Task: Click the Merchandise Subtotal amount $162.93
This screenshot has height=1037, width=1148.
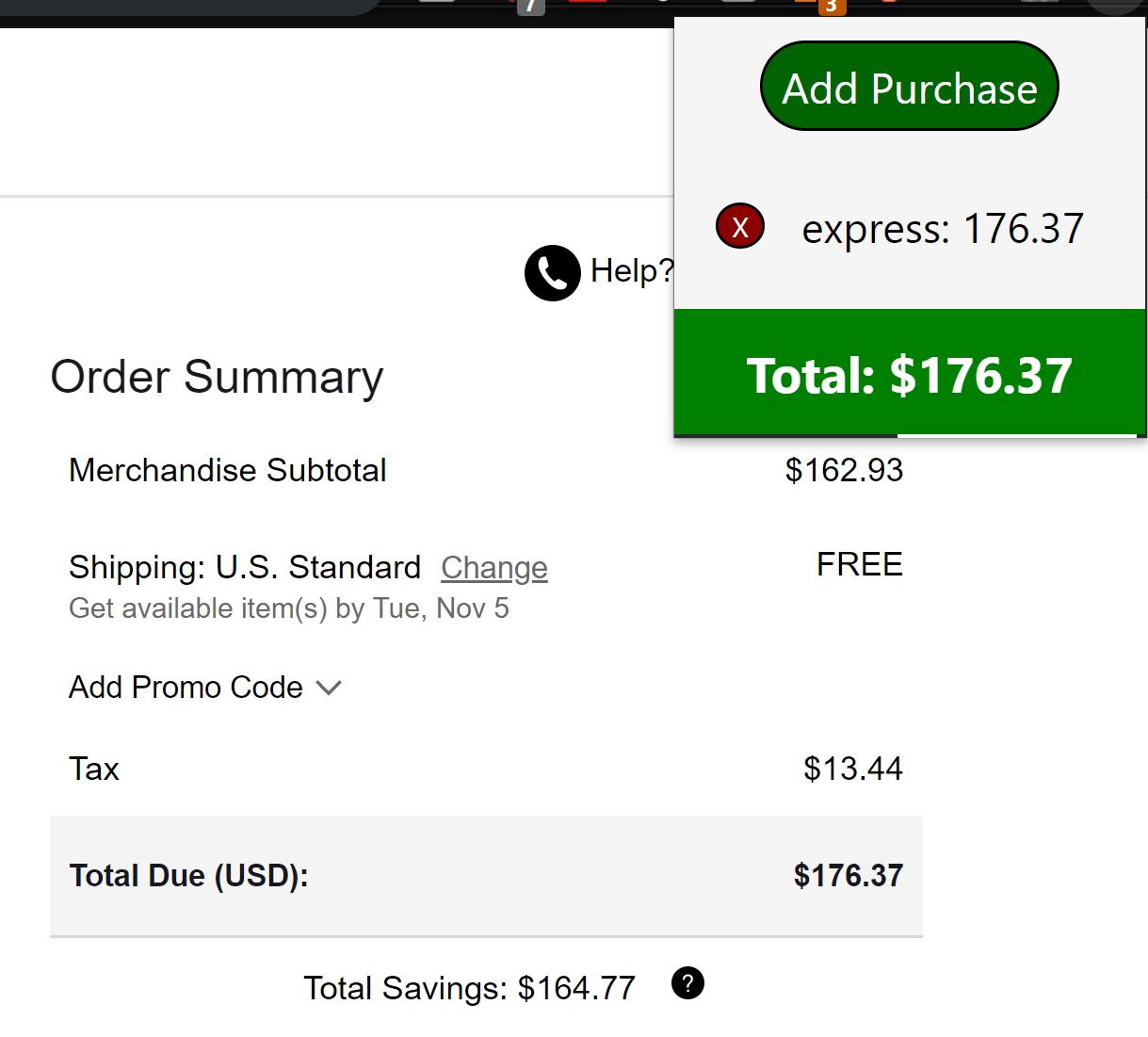Action: [x=844, y=470]
